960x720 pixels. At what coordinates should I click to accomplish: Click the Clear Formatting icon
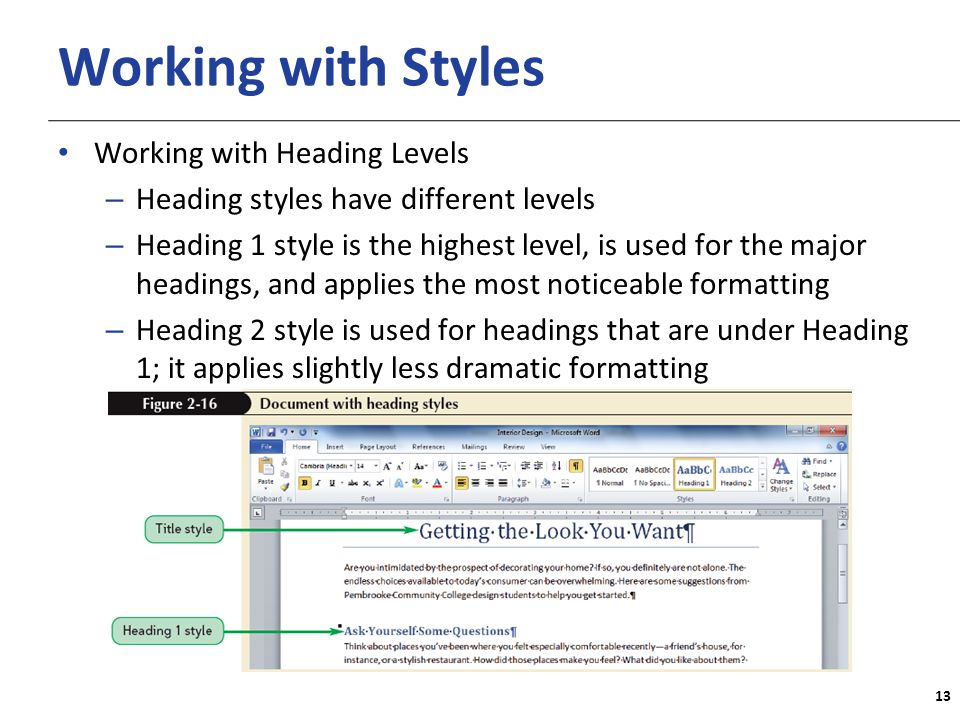coord(443,467)
